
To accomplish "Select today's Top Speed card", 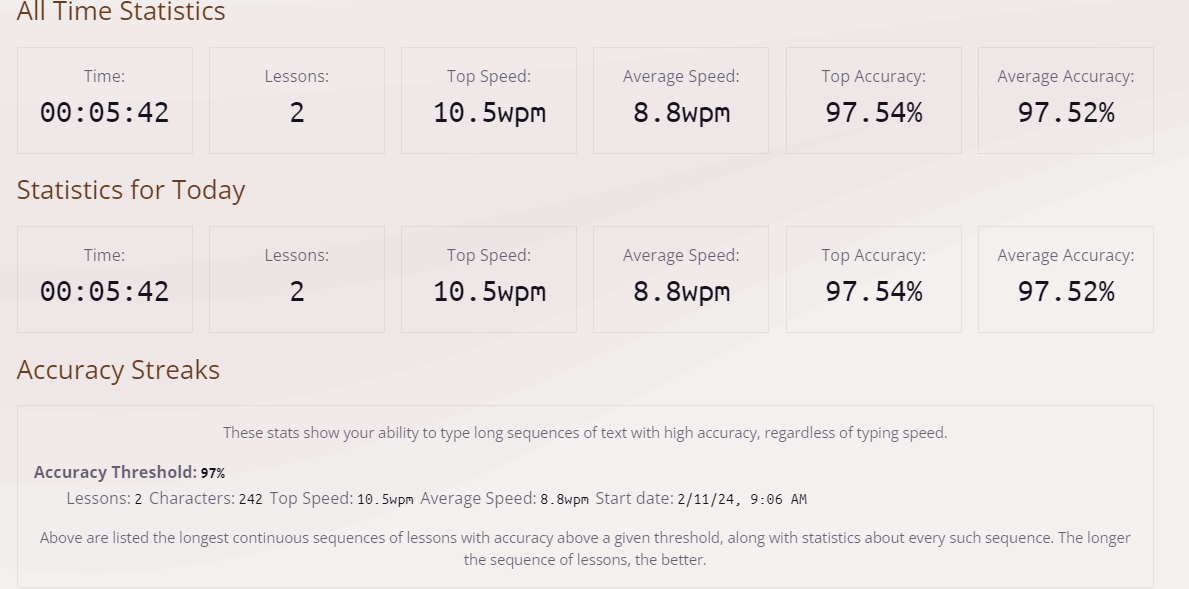I will pos(489,280).
